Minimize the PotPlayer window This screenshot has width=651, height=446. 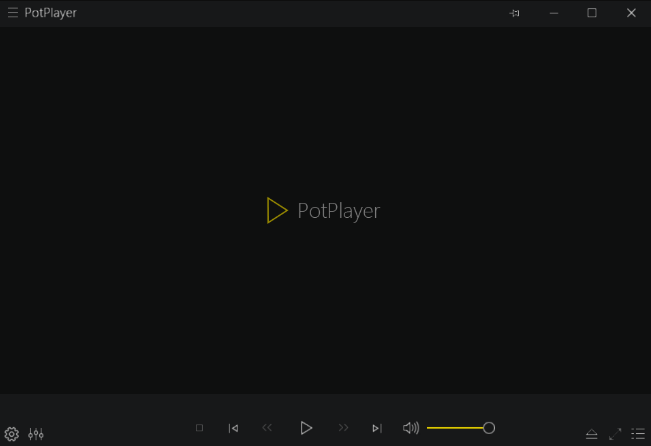click(553, 13)
